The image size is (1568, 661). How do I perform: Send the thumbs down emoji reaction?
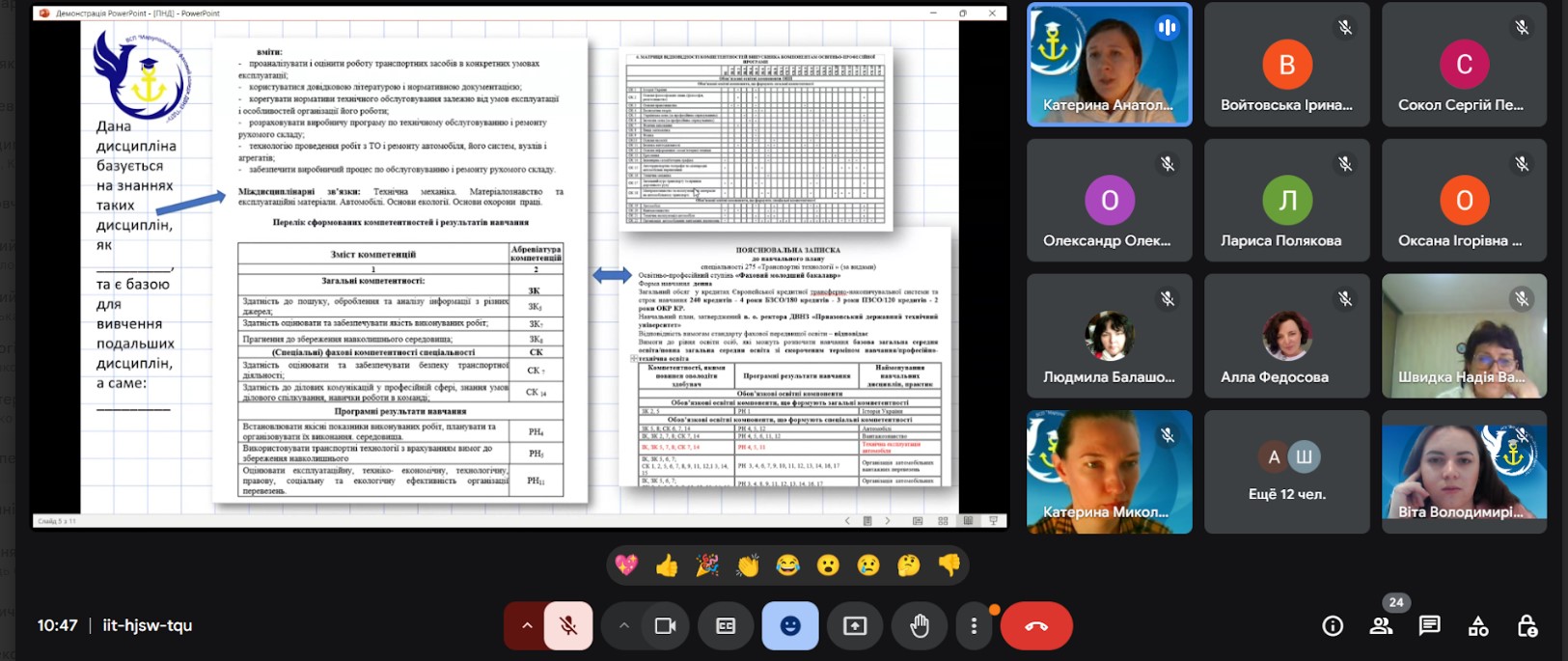(949, 565)
